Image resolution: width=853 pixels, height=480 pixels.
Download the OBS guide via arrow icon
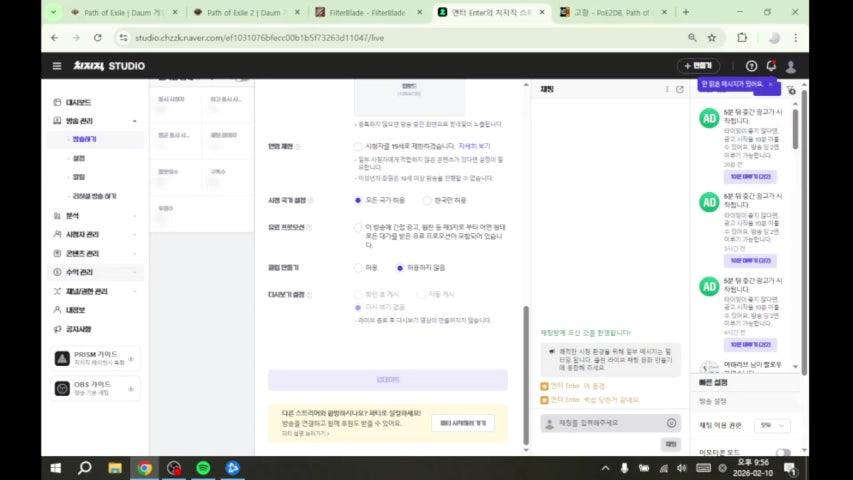(x=131, y=389)
